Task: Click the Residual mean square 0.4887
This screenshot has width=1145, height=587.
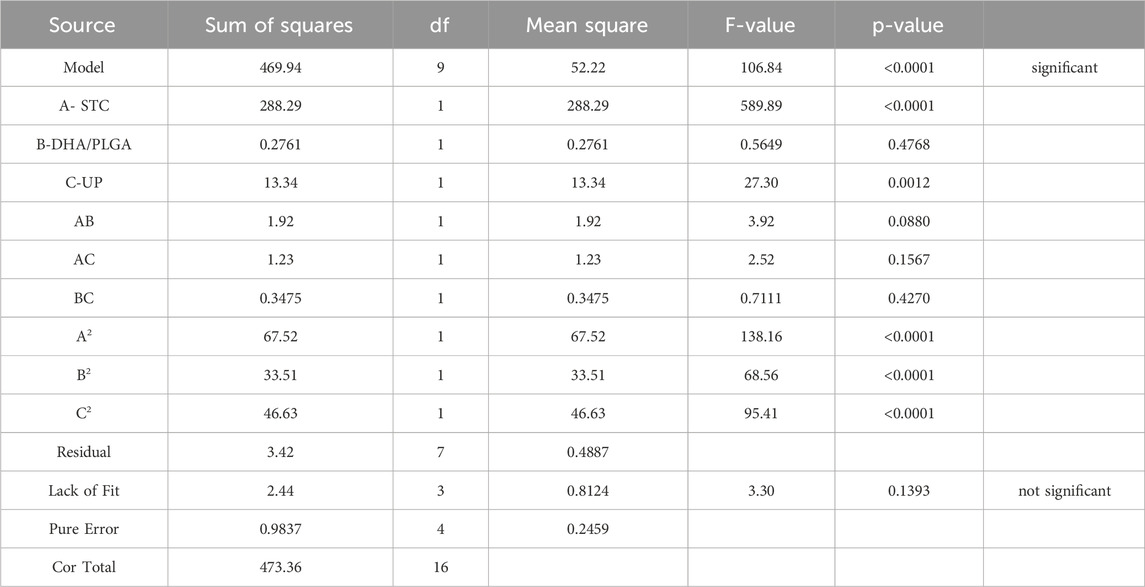Action: point(588,452)
